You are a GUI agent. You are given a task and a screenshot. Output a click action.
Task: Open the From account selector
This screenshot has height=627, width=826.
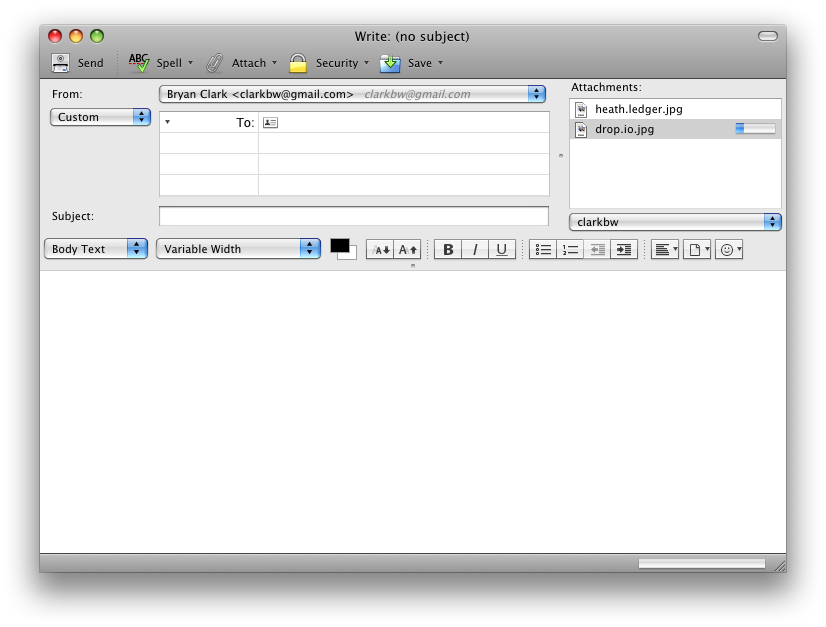point(352,94)
